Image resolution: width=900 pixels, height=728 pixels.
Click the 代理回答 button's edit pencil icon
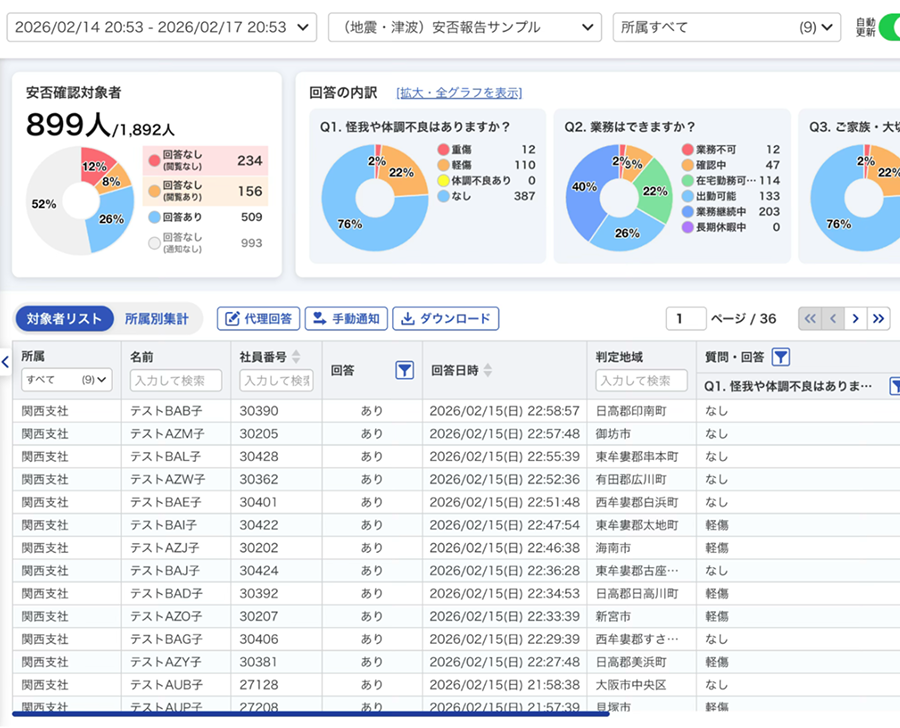(x=232, y=319)
